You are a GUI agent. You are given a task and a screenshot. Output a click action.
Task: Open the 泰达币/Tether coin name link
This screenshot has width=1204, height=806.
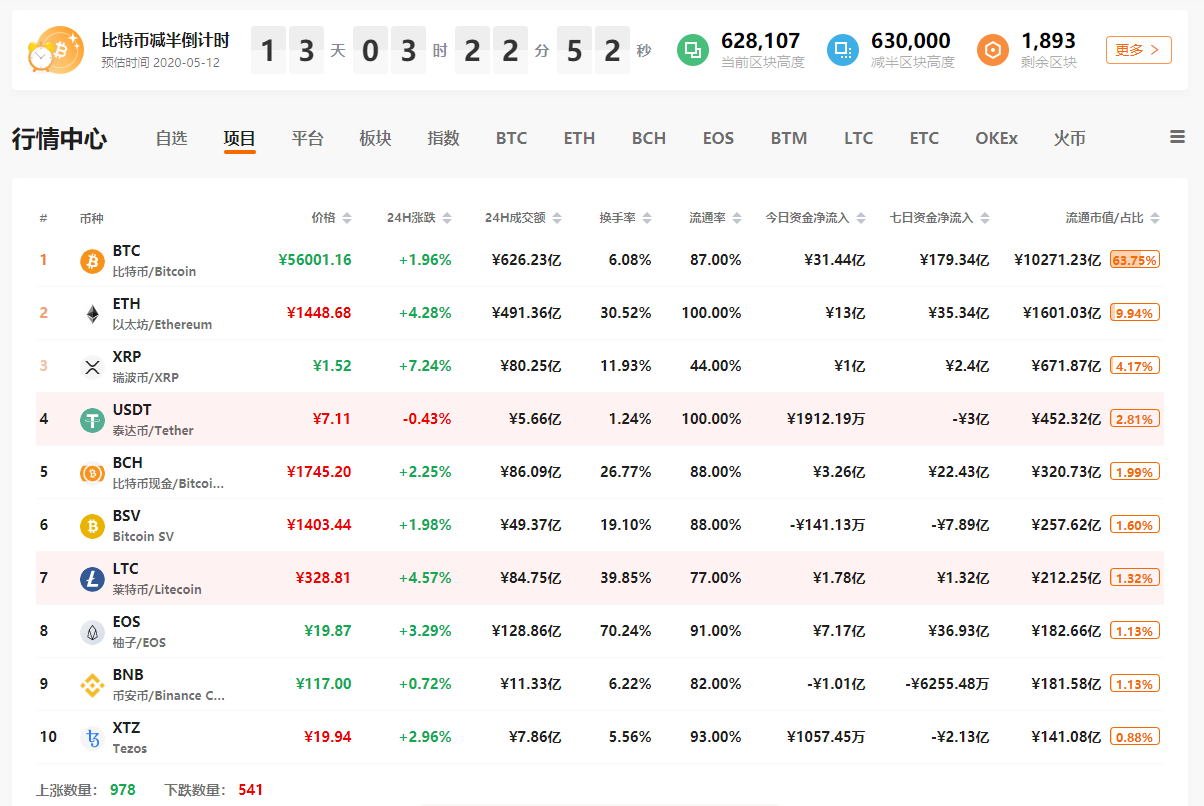click(153, 431)
